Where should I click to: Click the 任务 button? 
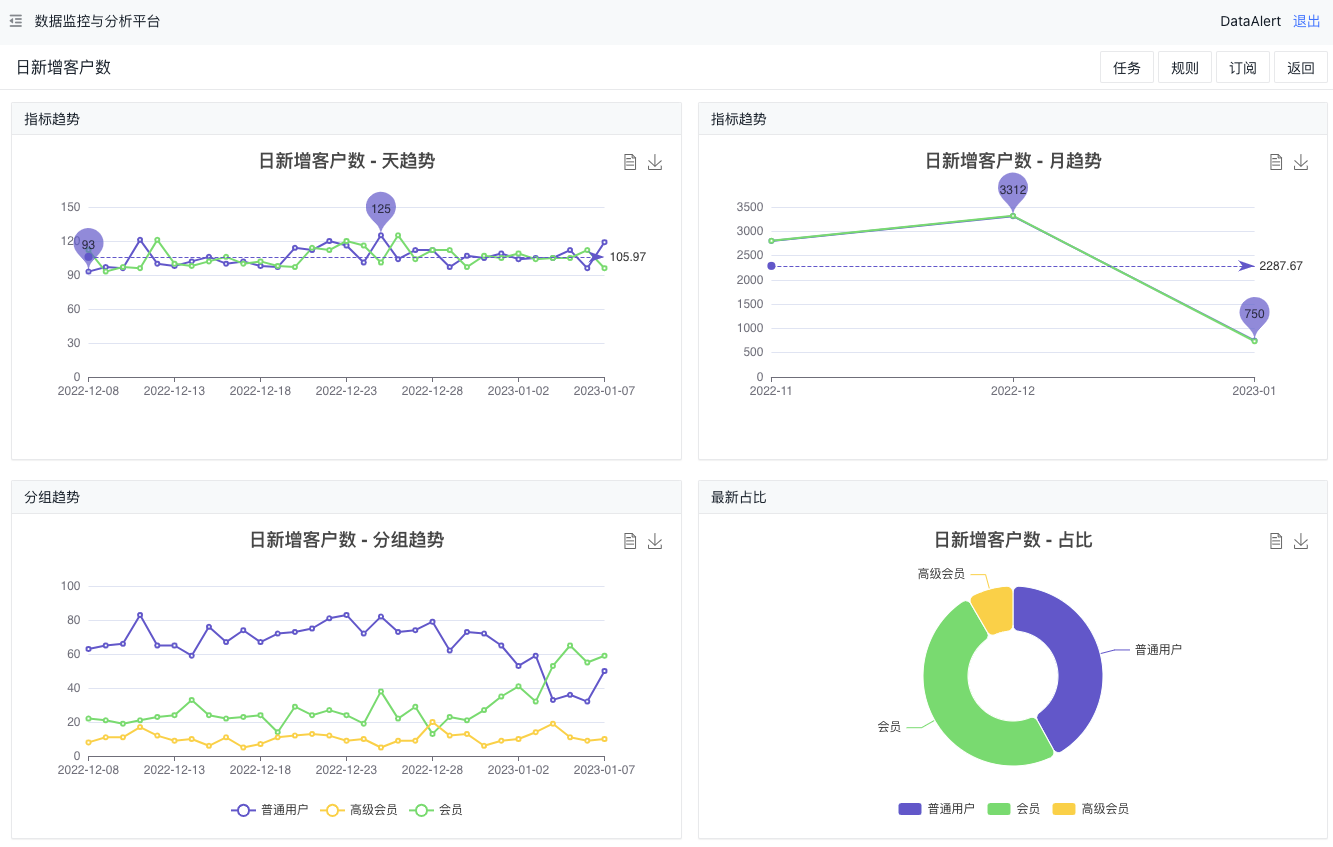(1127, 68)
